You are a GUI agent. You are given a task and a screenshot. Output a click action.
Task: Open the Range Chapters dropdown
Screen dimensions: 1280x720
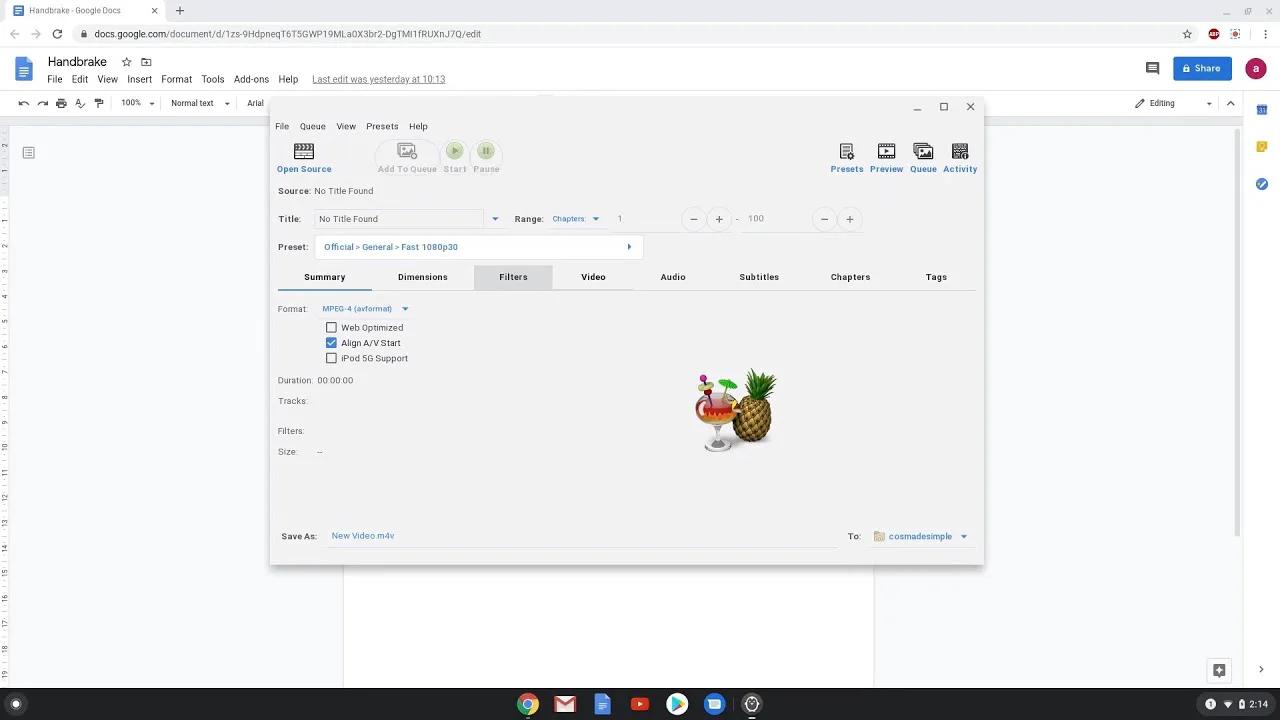click(575, 218)
